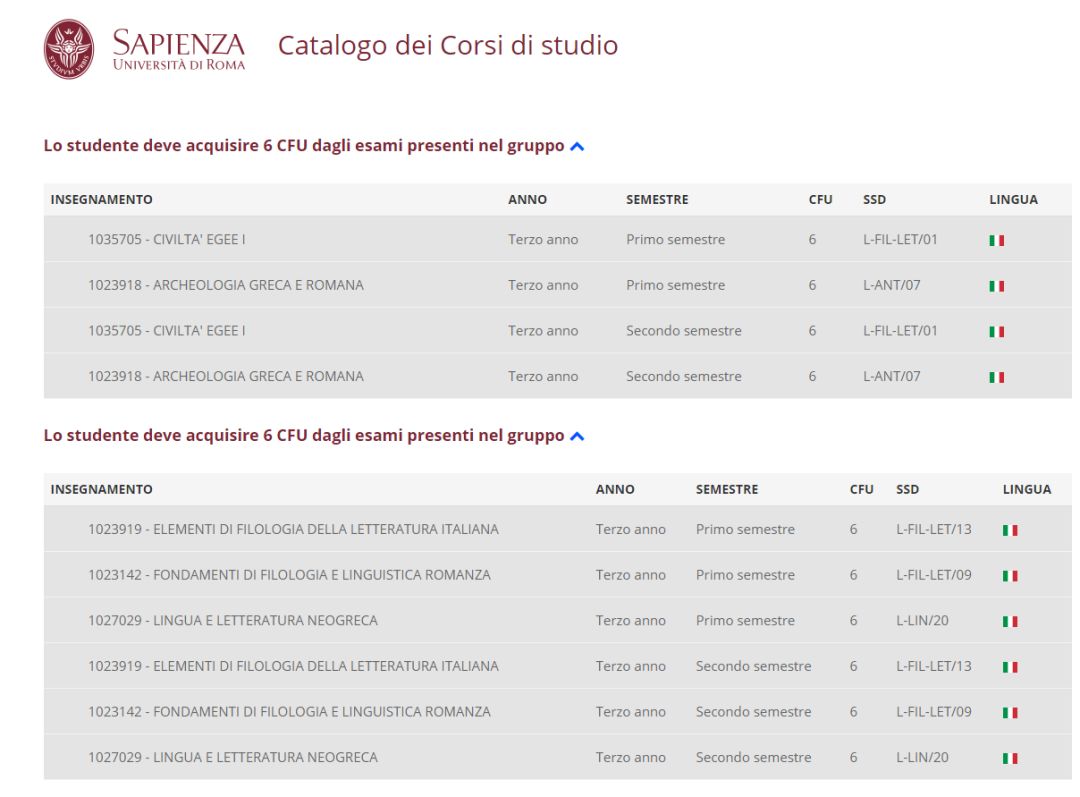The image size is (1080, 797).
Task: Select LINGUA E LETTERATURA NEOGRECA secondo semestre course
Action: (x=232, y=757)
